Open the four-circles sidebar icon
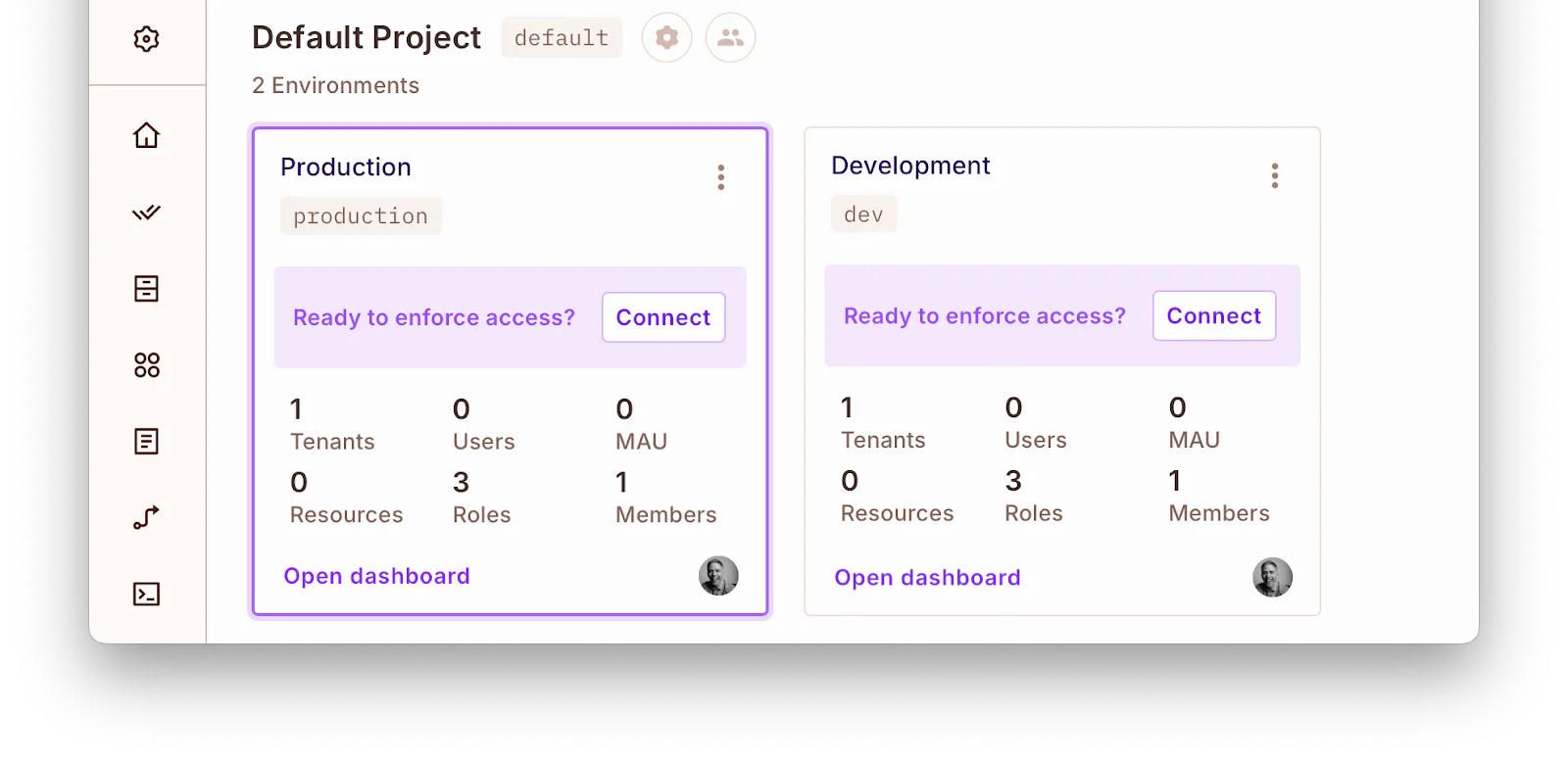This screenshot has width=1568, height=761. (146, 365)
